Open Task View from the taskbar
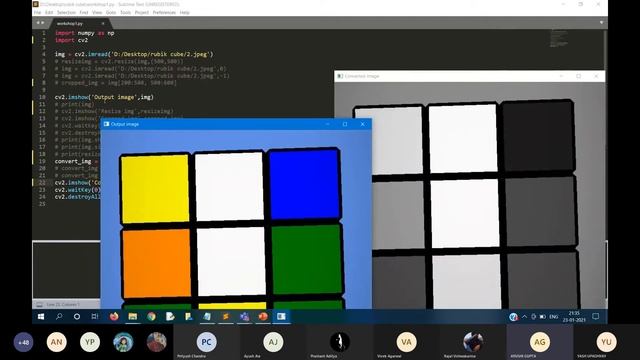Screen dimensions: 640x360 coord(95,316)
